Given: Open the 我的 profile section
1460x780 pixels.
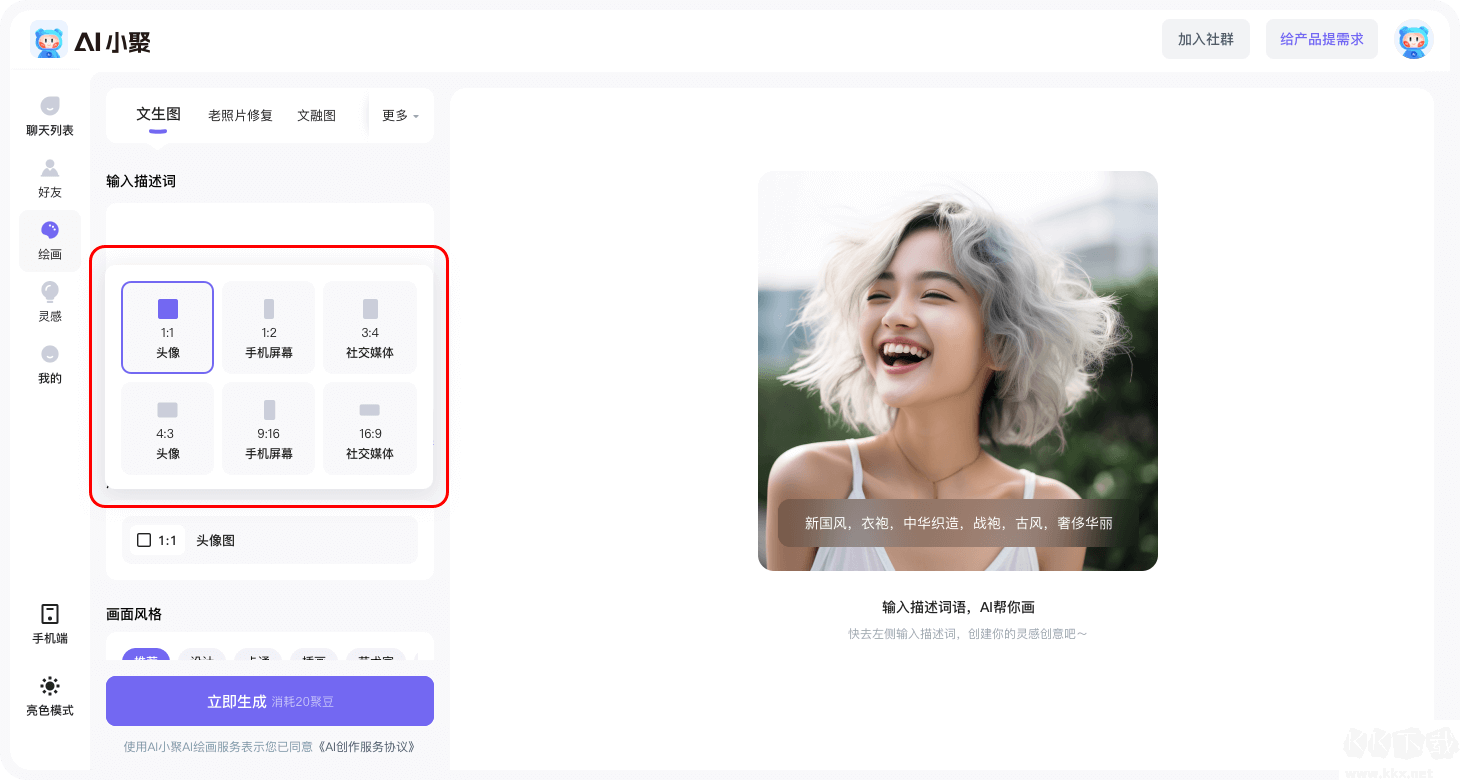Looking at the screenshot, I should coord(49,364).
